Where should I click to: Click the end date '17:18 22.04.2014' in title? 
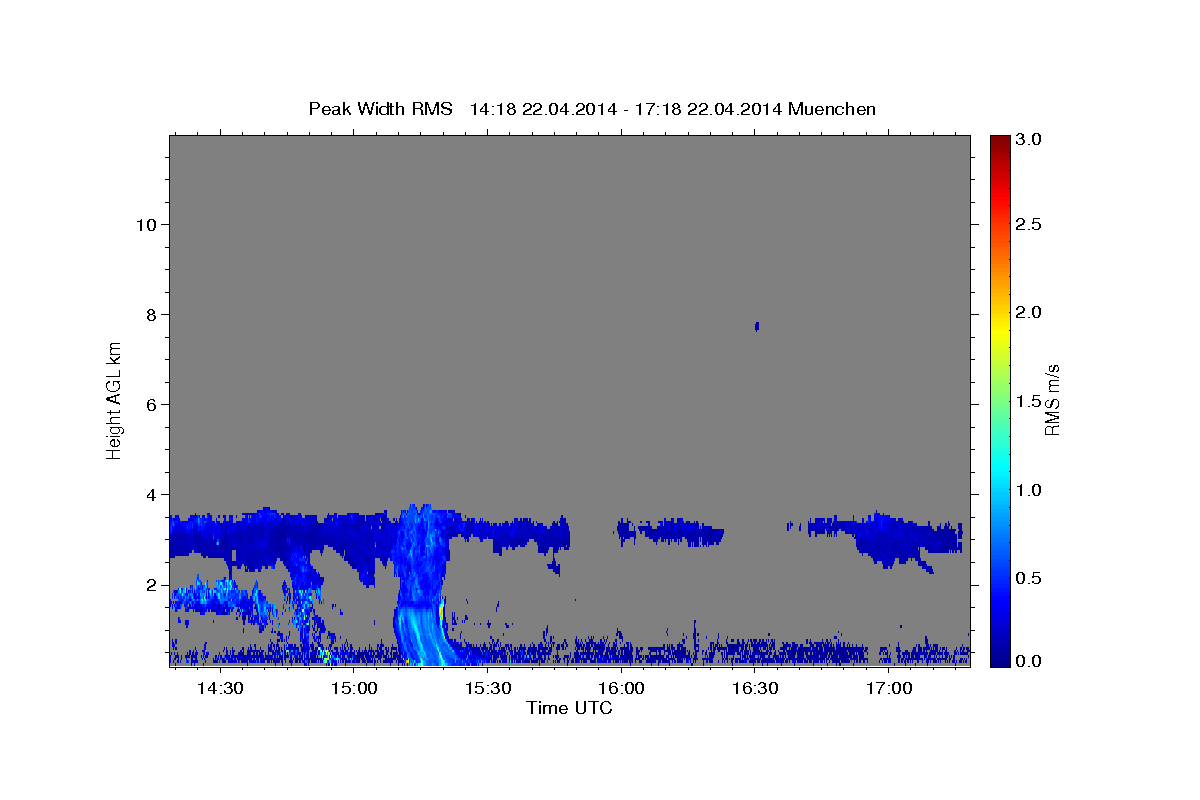pos(707,109)
